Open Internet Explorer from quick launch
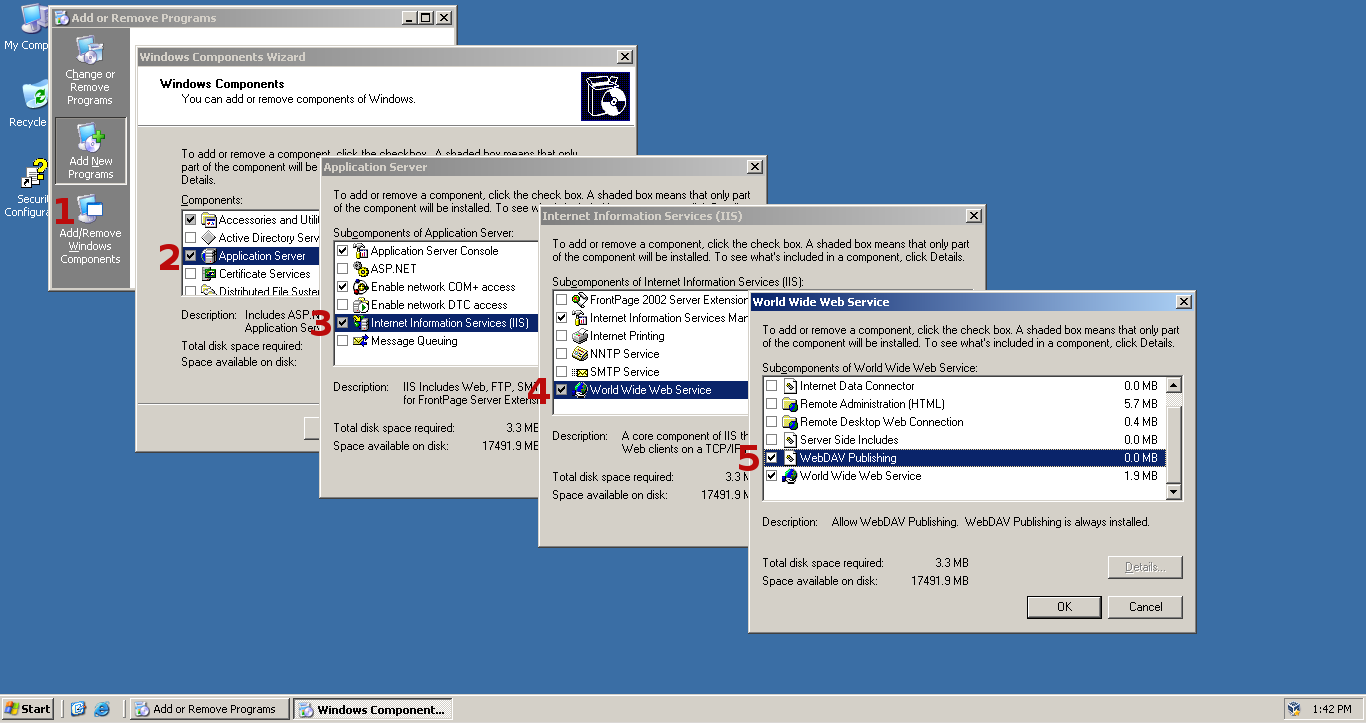Image resolution: width=1366 pixels, height=723 pixels. click(x=102, y=709)
